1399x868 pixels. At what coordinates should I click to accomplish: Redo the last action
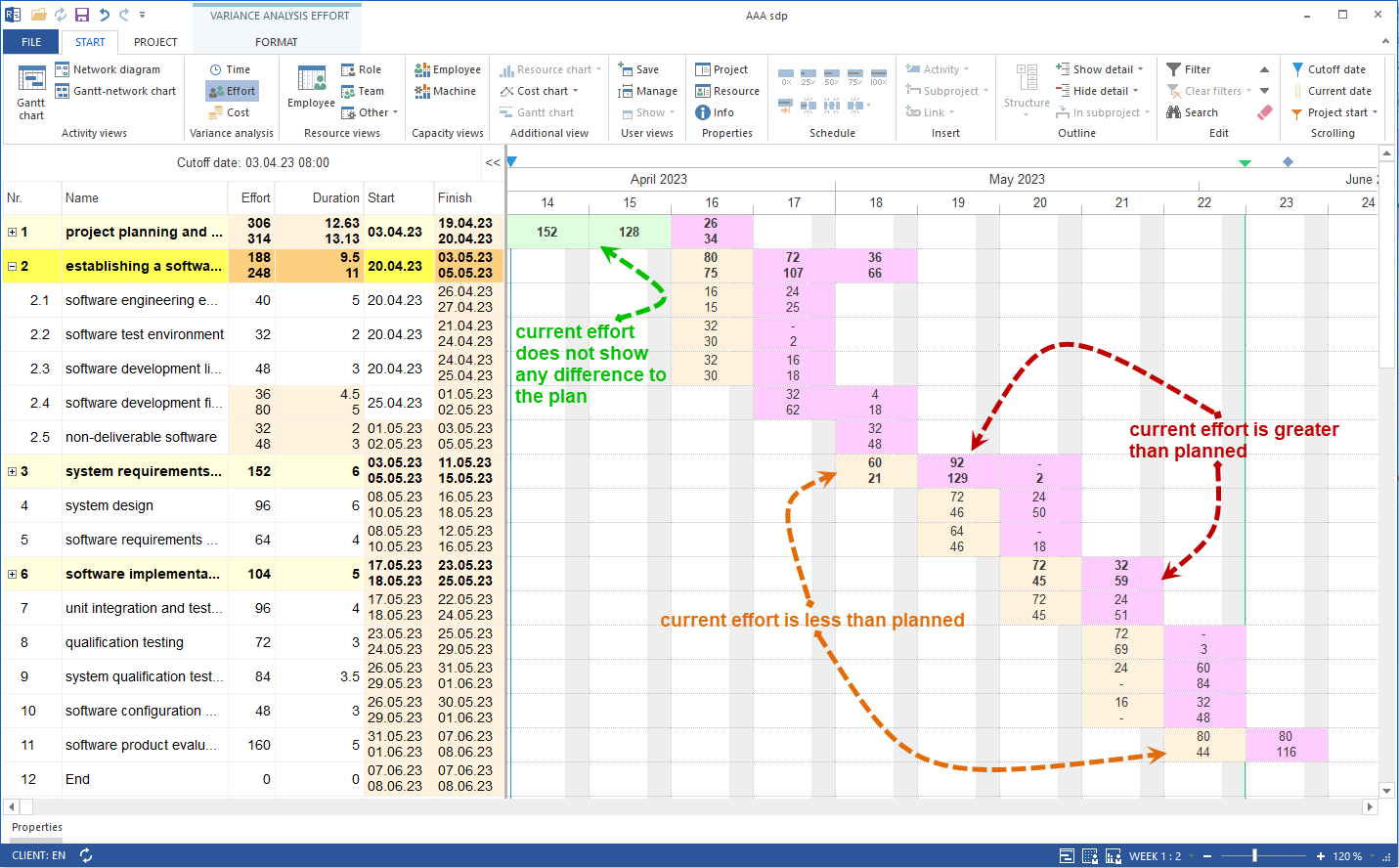click(x=124, y=15)
